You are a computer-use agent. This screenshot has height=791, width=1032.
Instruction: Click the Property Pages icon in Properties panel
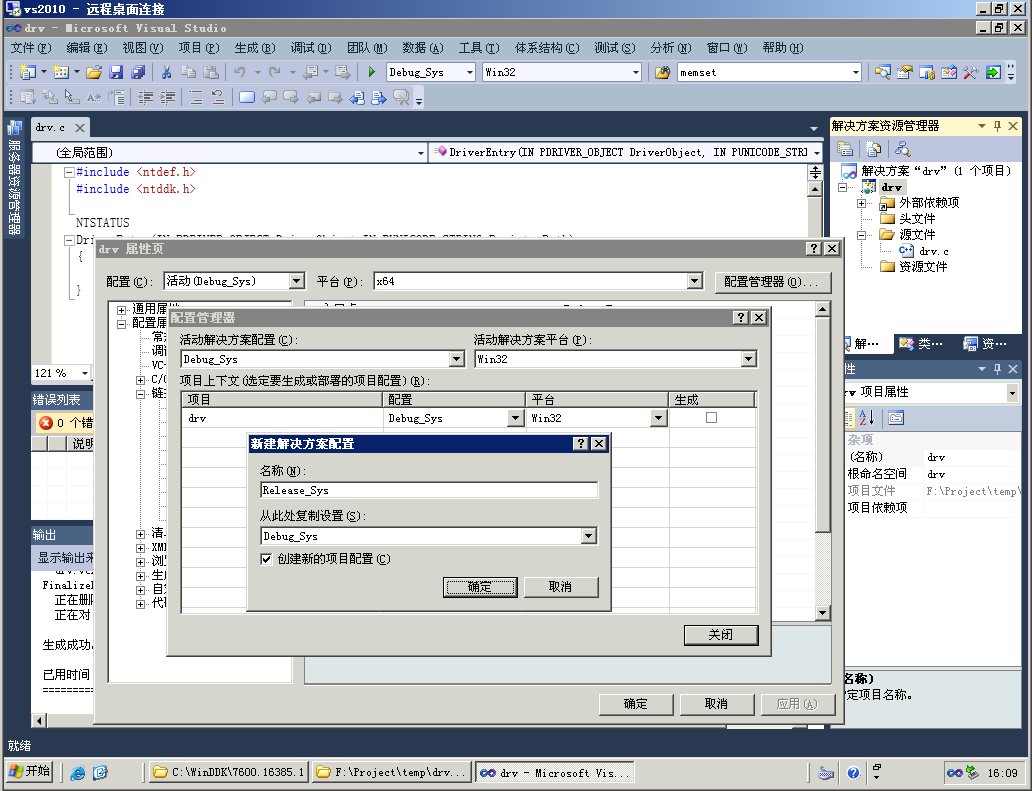(x=896, y=417)
